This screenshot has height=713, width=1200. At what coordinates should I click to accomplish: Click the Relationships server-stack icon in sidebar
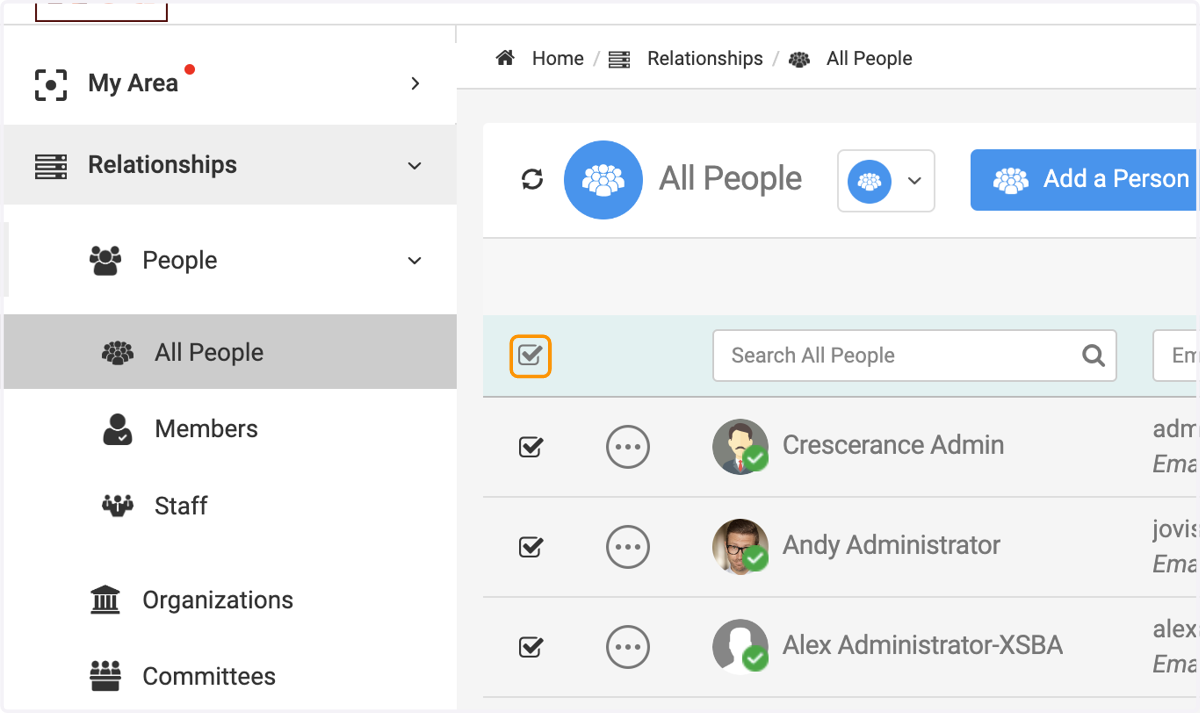51,166
